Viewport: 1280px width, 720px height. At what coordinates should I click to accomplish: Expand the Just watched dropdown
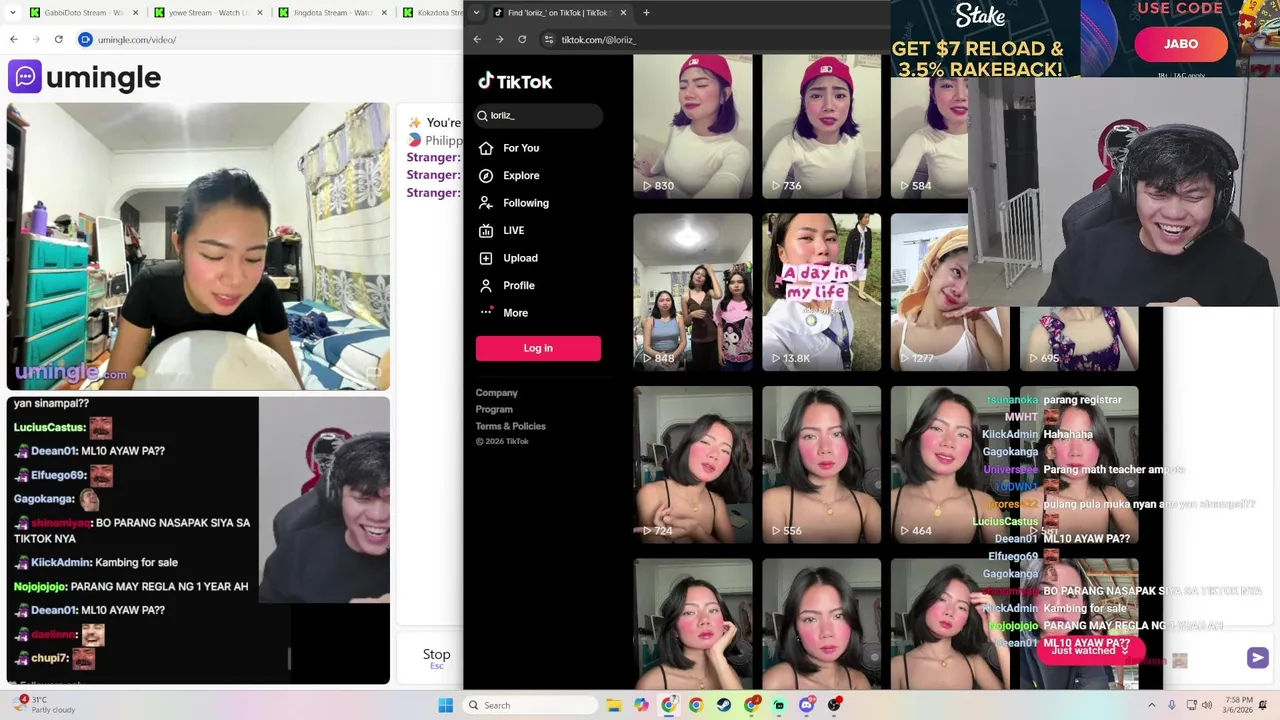(1090, 650)
